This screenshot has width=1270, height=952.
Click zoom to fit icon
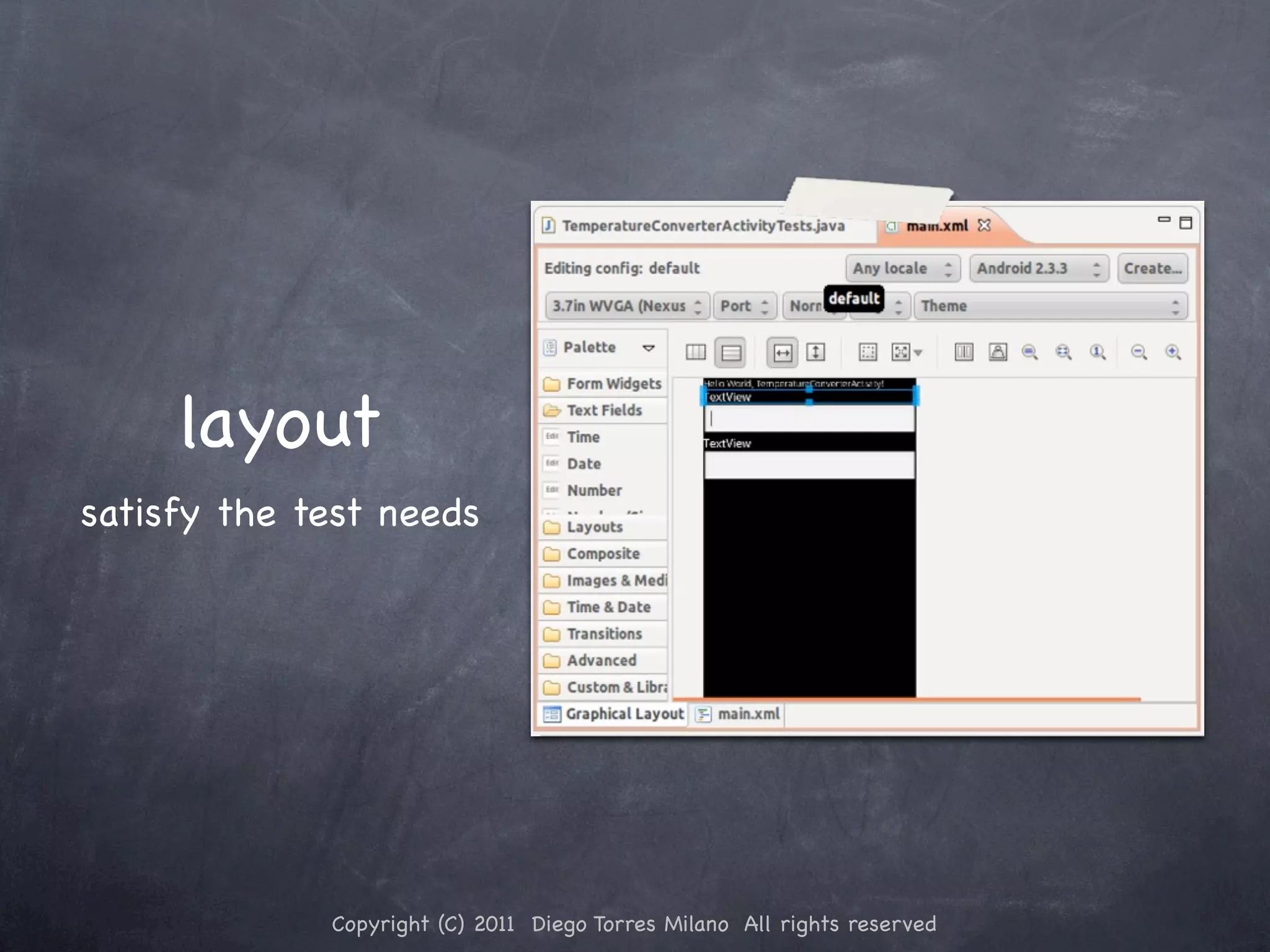[x=1064, y=353]
